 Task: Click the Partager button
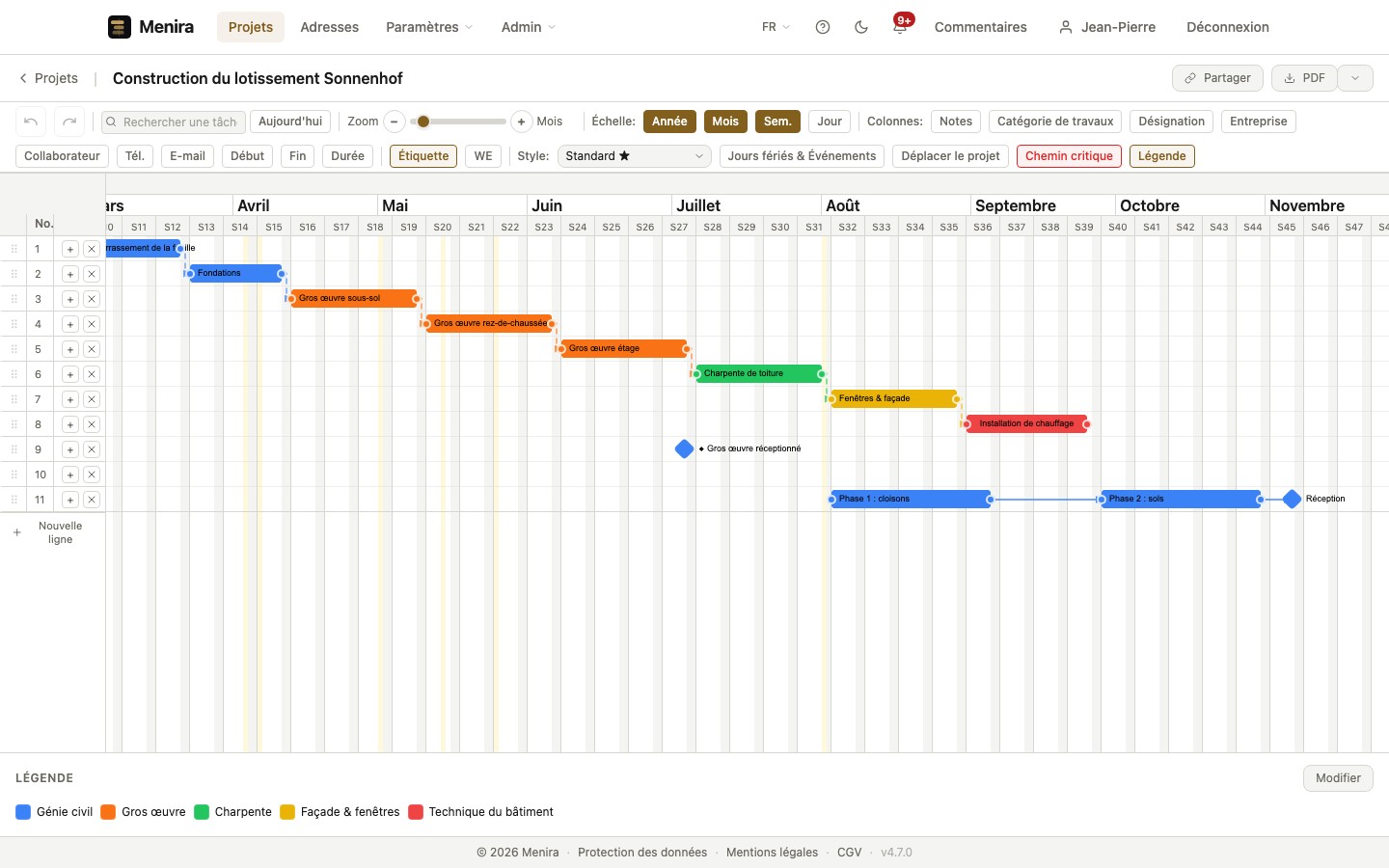tap(1217, 78)
